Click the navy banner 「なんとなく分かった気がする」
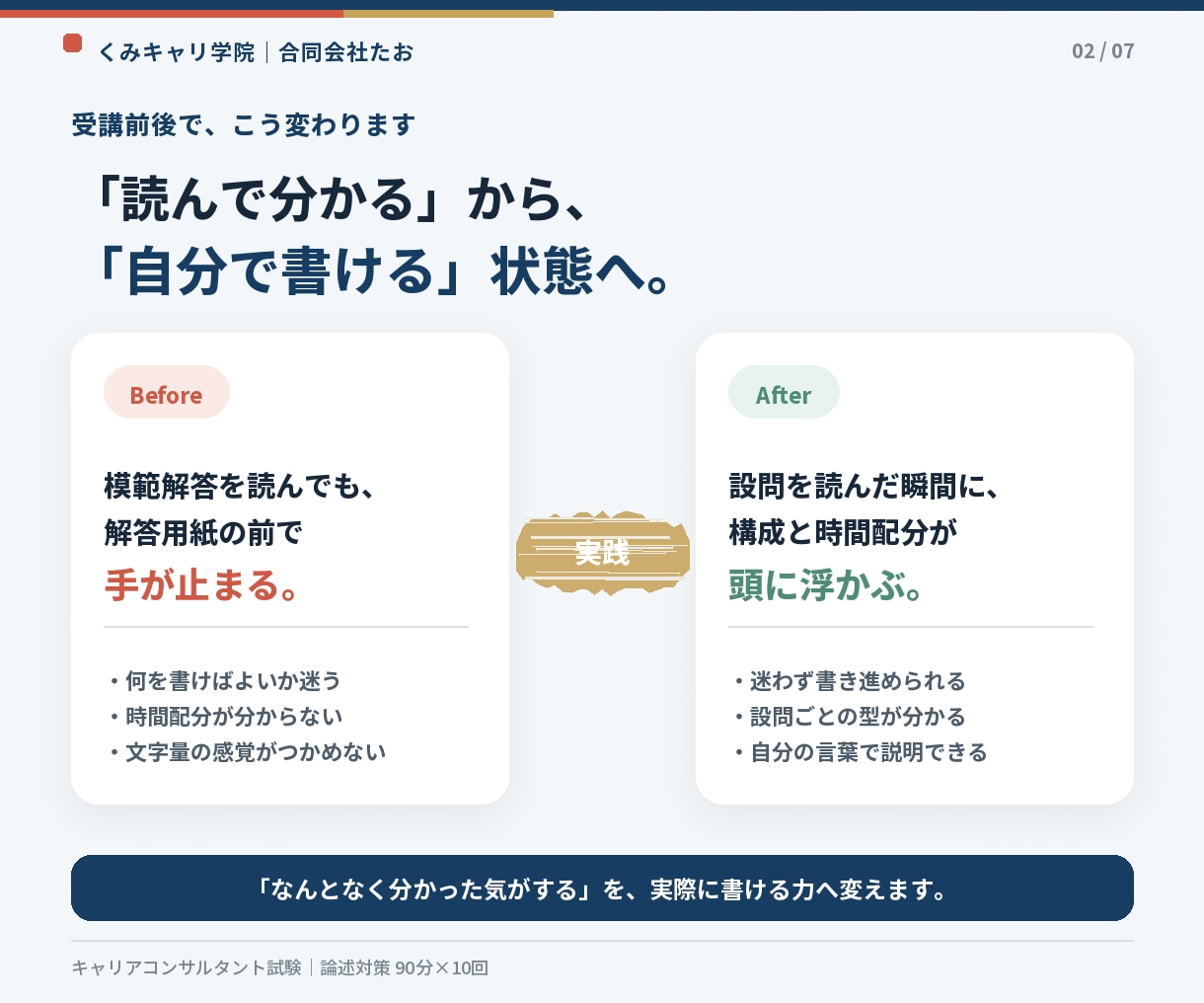Image resolution: width=1204 pixels, height=1003 pixels. point(602,888)
